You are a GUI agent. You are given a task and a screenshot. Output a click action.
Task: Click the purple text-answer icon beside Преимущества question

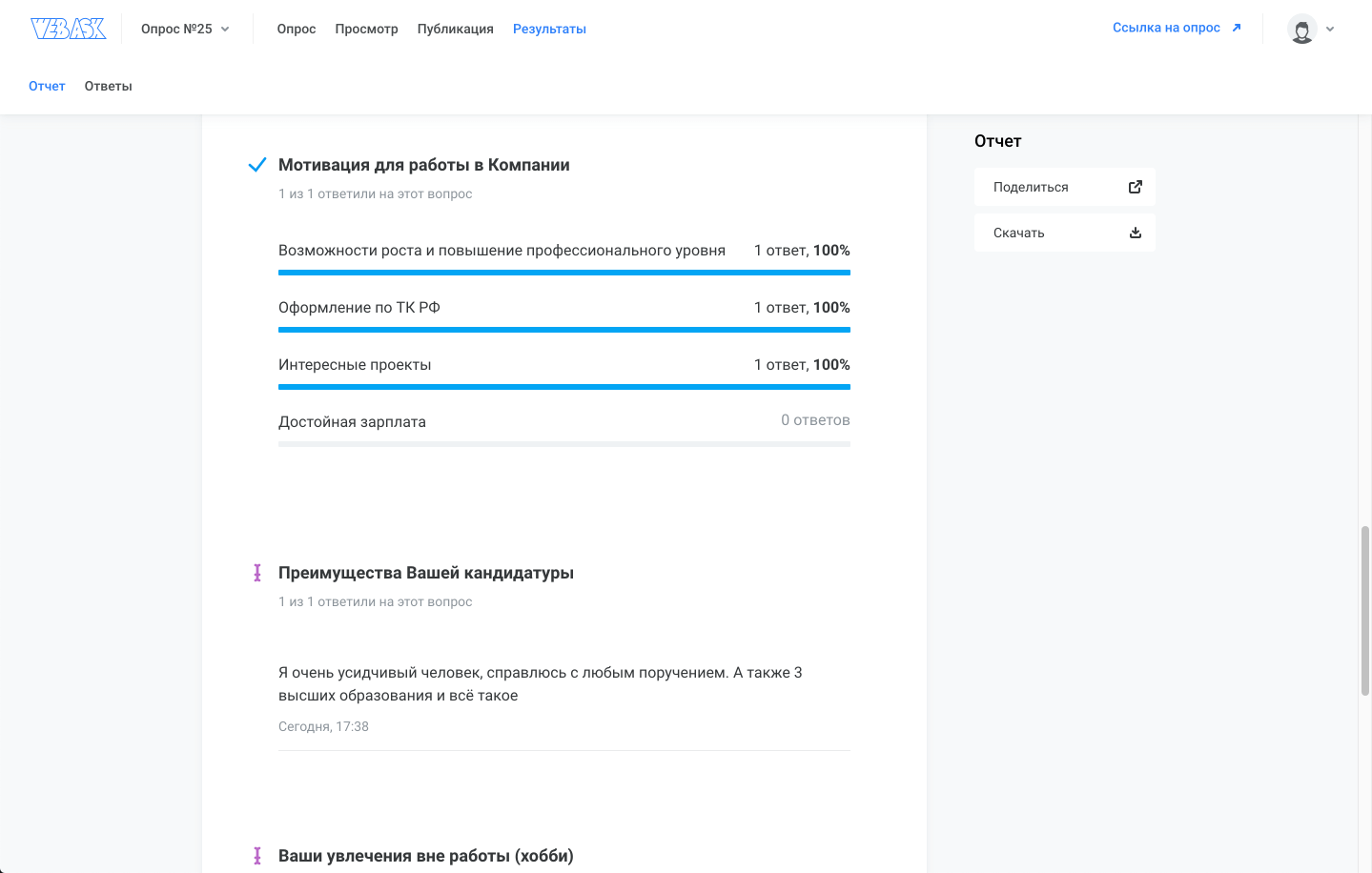pos(256,573)
